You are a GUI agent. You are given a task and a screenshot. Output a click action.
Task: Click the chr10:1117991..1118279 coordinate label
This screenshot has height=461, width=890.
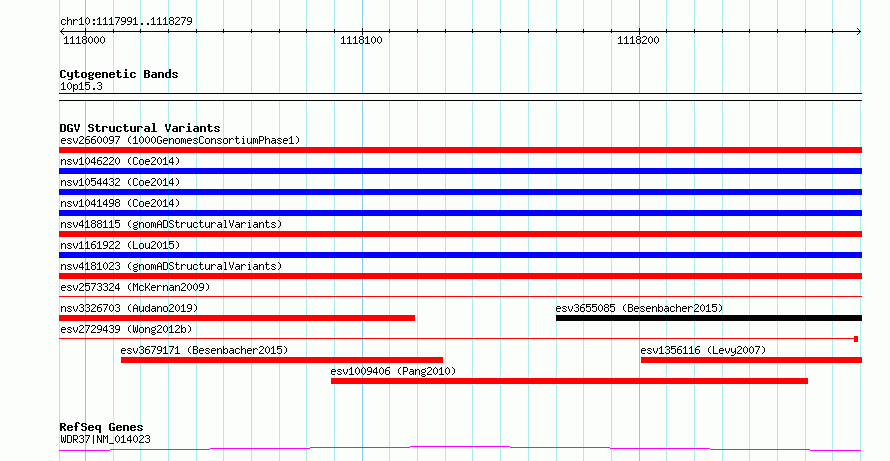(126, 22)
